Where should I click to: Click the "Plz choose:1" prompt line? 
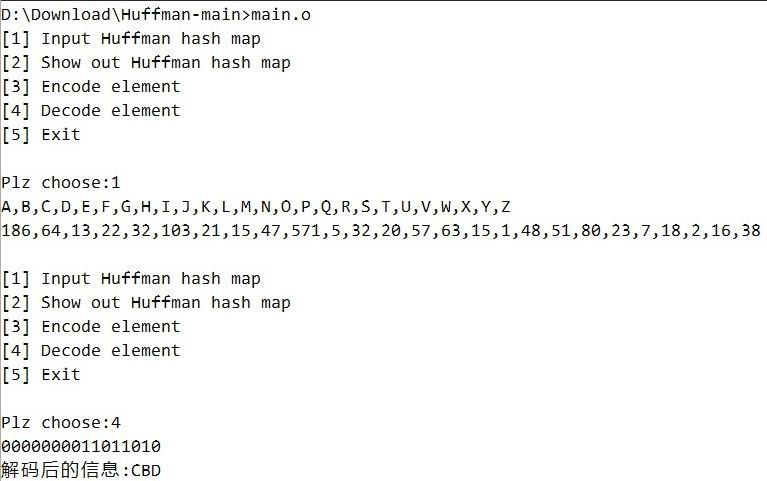(x=61, y=183)
